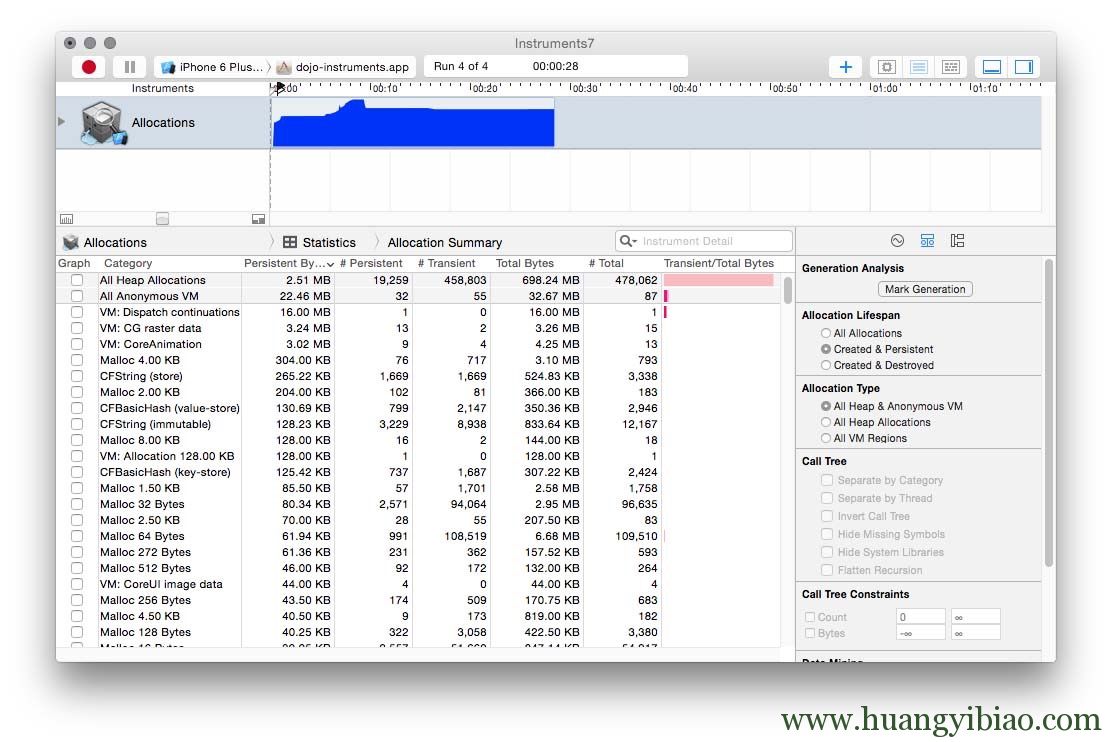Toggle Count call tree constraint checkbox
Screen dimensions: 1112x742
pyautogui.click(x=810, y=616)
